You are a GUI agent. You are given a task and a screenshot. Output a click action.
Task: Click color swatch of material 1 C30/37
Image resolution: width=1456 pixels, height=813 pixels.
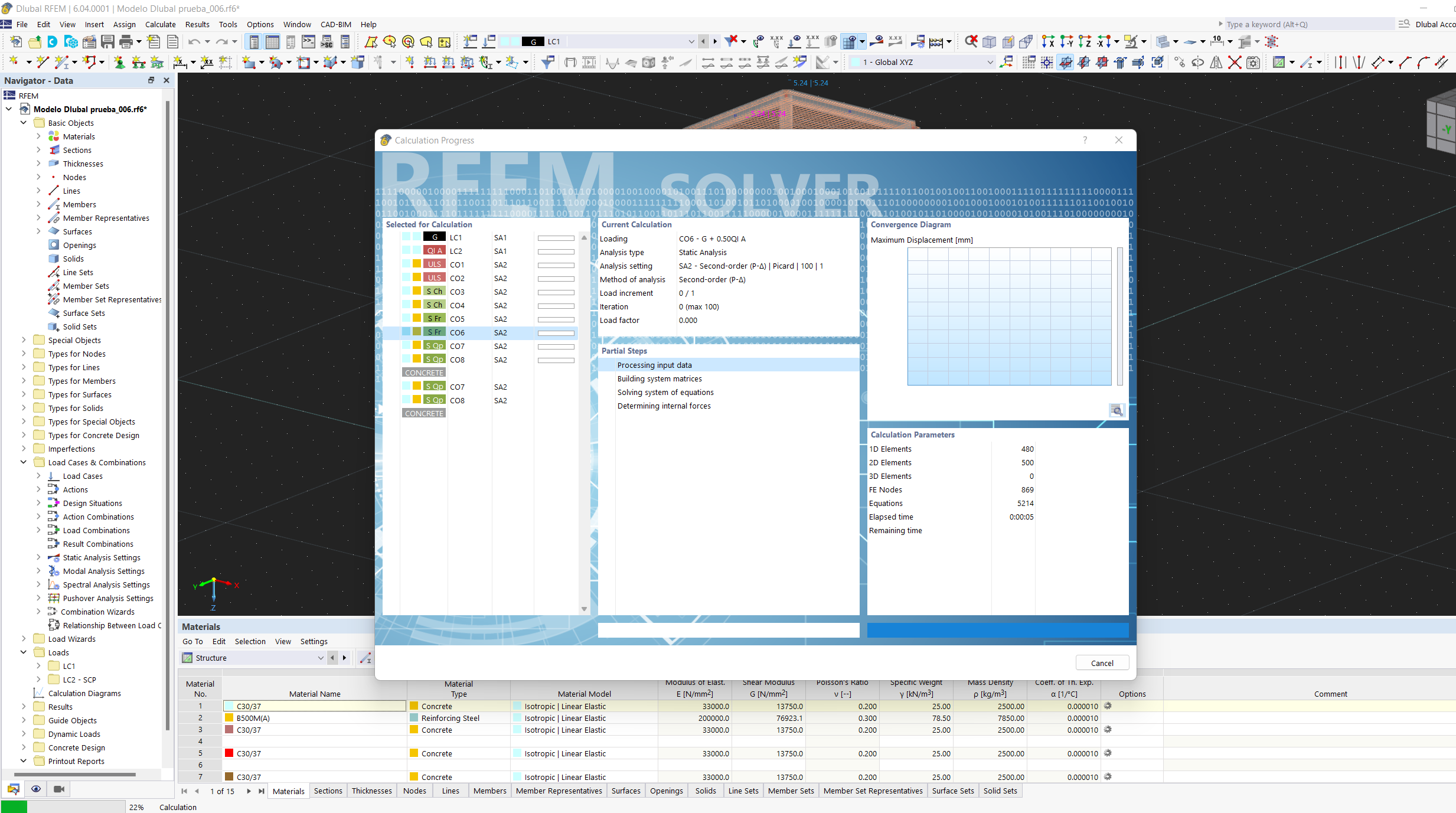pos(230,706)
